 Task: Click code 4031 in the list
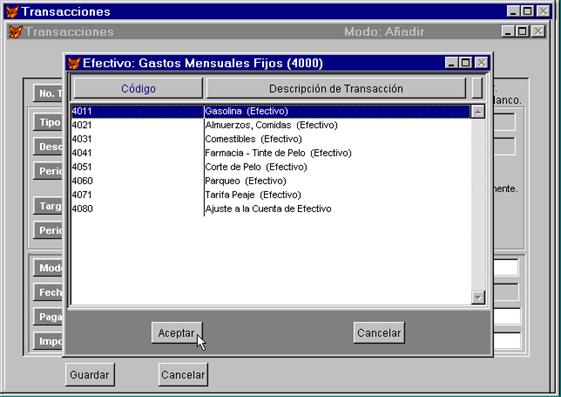click(x=82, y=139)
